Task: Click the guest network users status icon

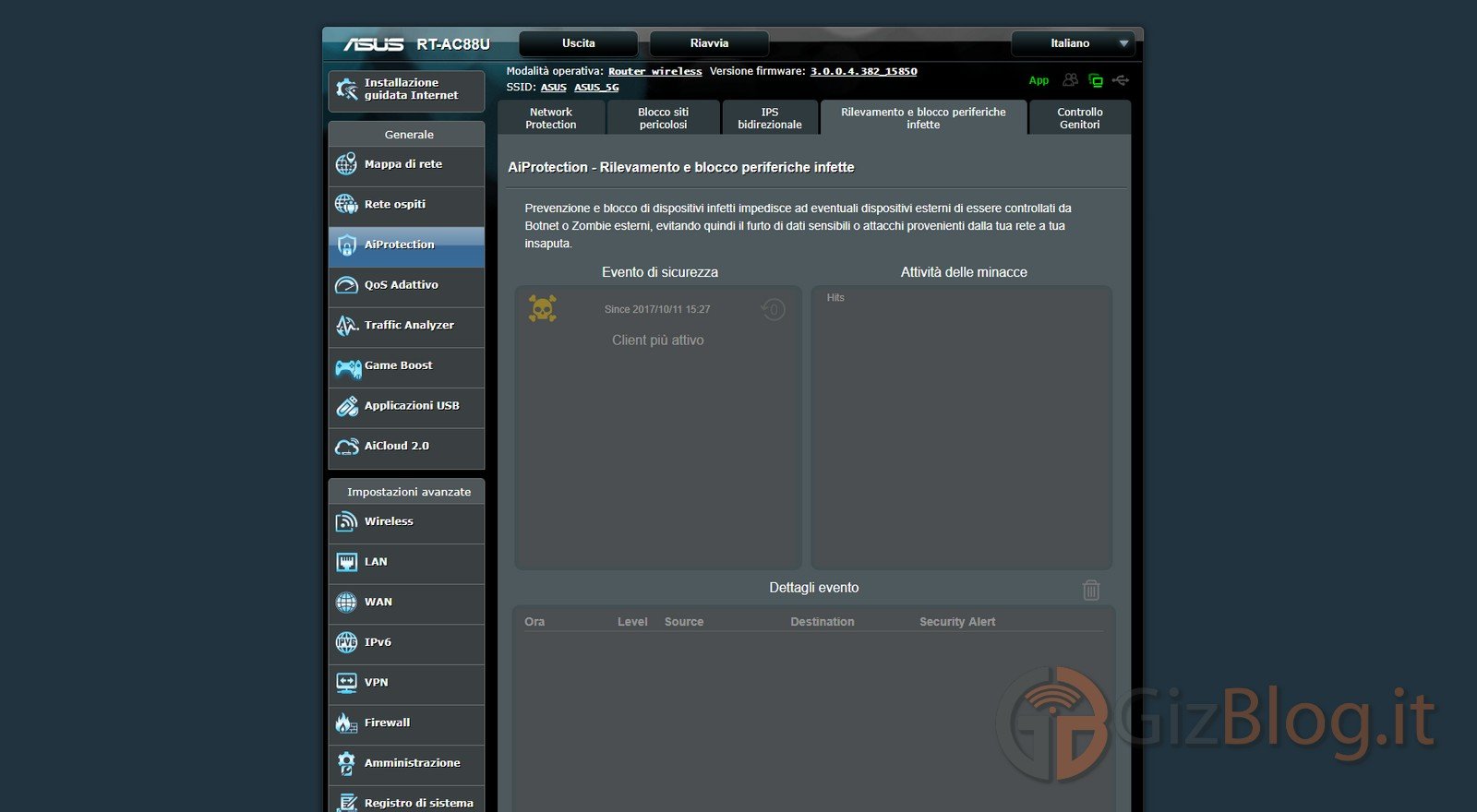Action: (x=1070, y=80)
